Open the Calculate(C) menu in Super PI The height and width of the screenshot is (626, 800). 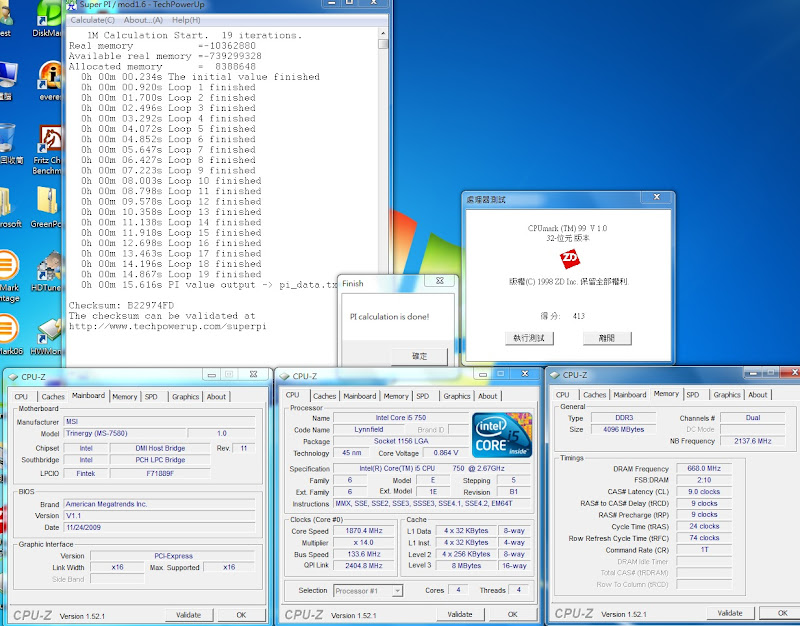coord(92,20)
